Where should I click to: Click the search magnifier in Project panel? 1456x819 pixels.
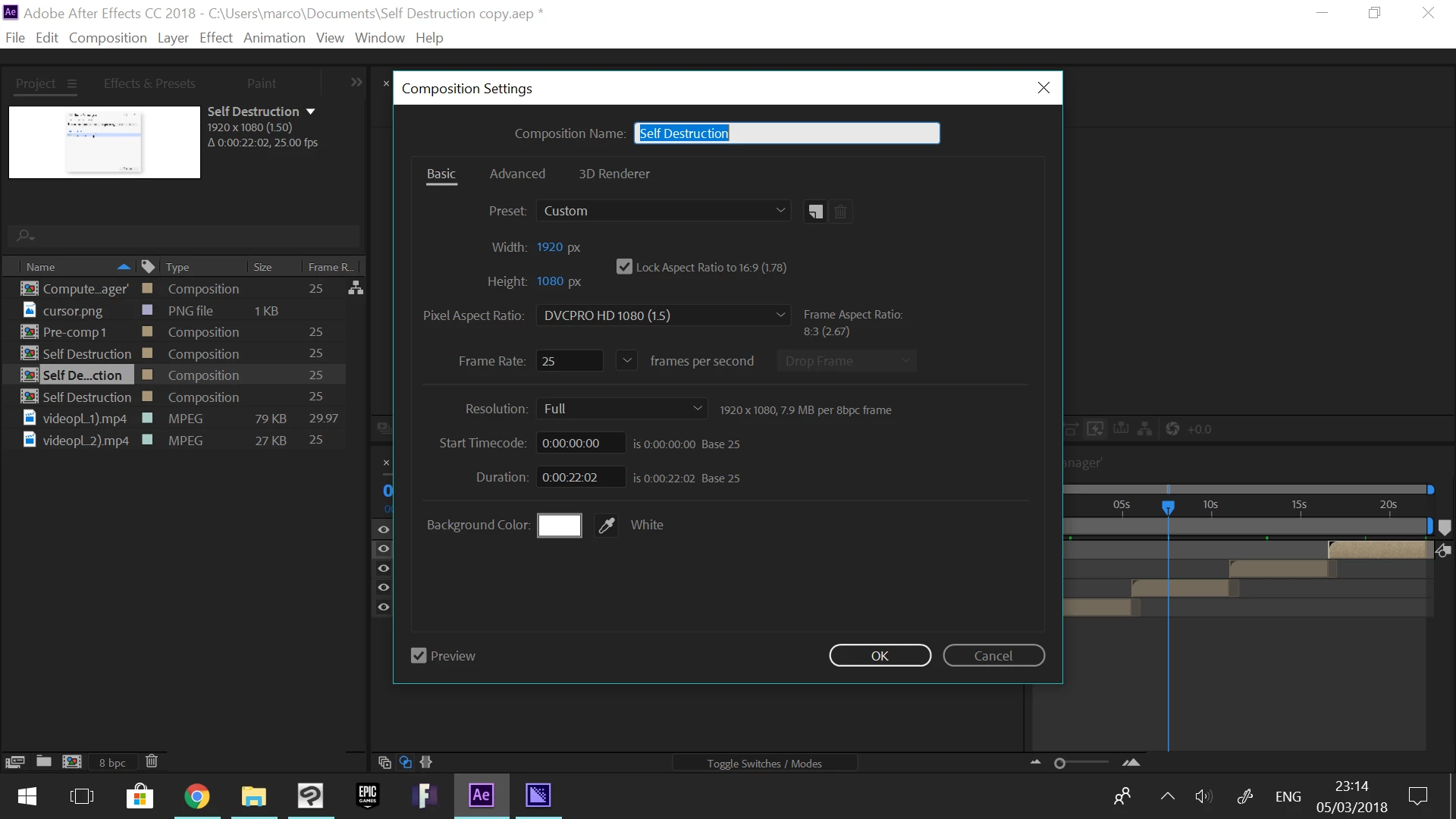click(24, 236)
